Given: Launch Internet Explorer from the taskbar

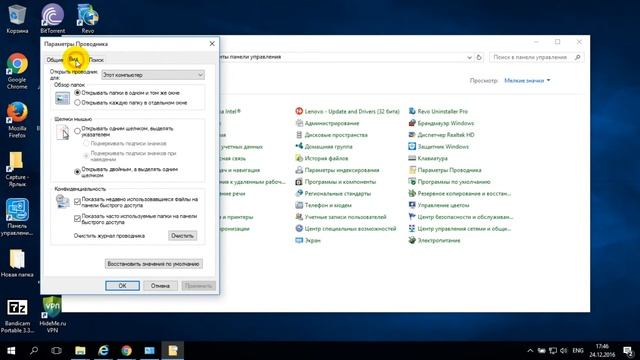Looking at the screenshot, I should 103,351.
